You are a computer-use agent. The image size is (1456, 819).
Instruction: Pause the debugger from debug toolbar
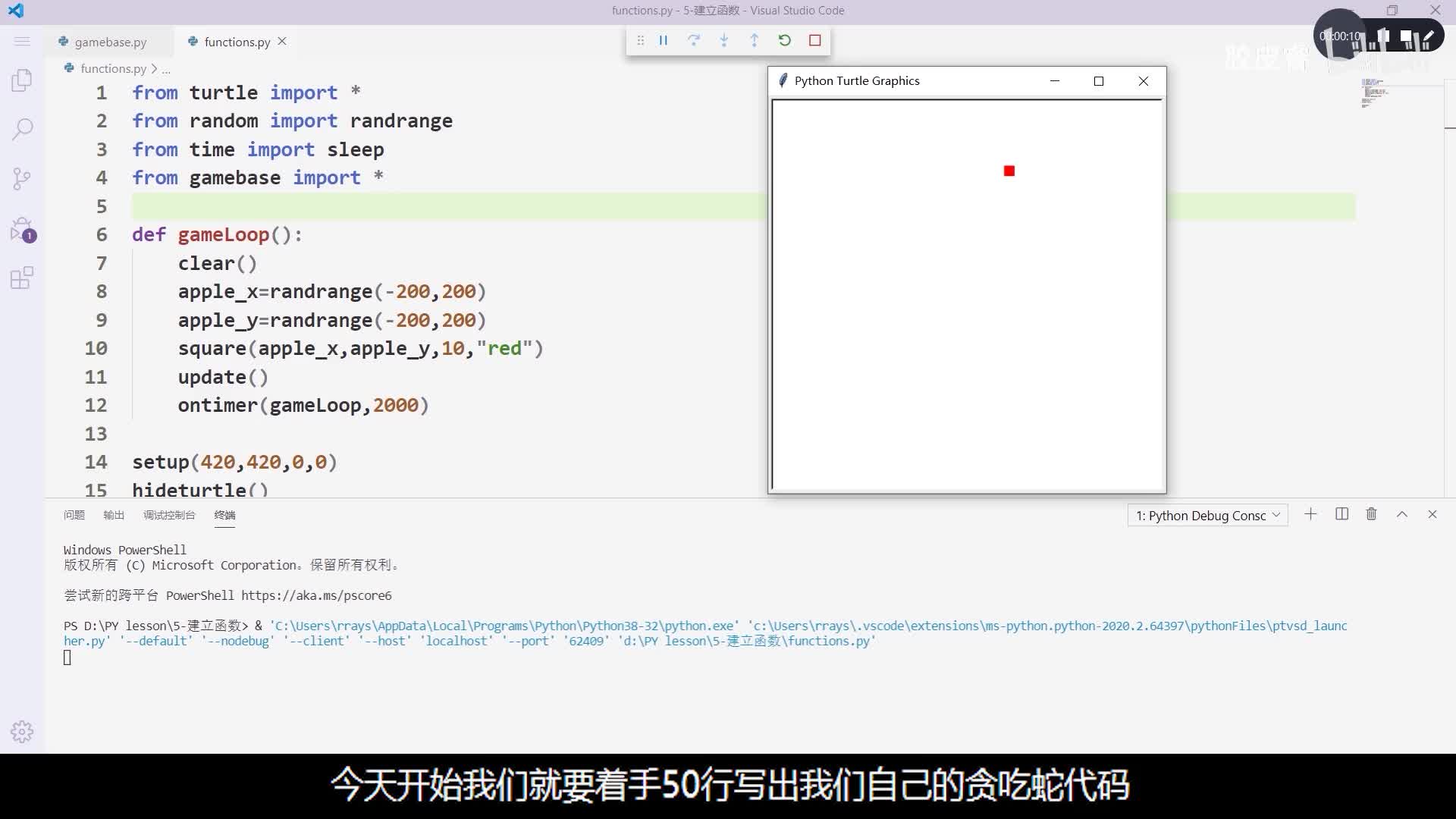click(664, 40)
